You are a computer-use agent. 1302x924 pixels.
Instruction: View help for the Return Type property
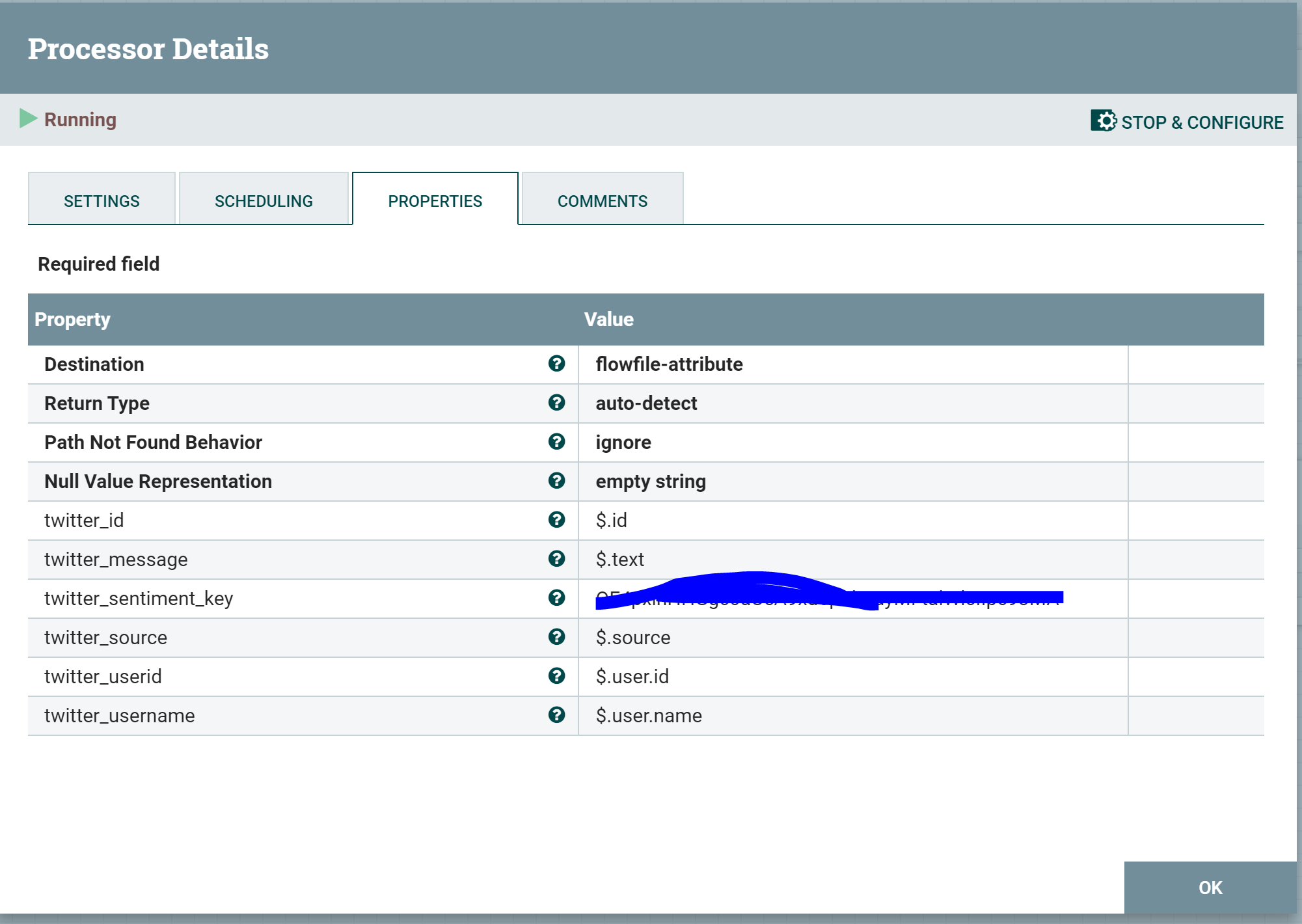[x=556, y=403]
